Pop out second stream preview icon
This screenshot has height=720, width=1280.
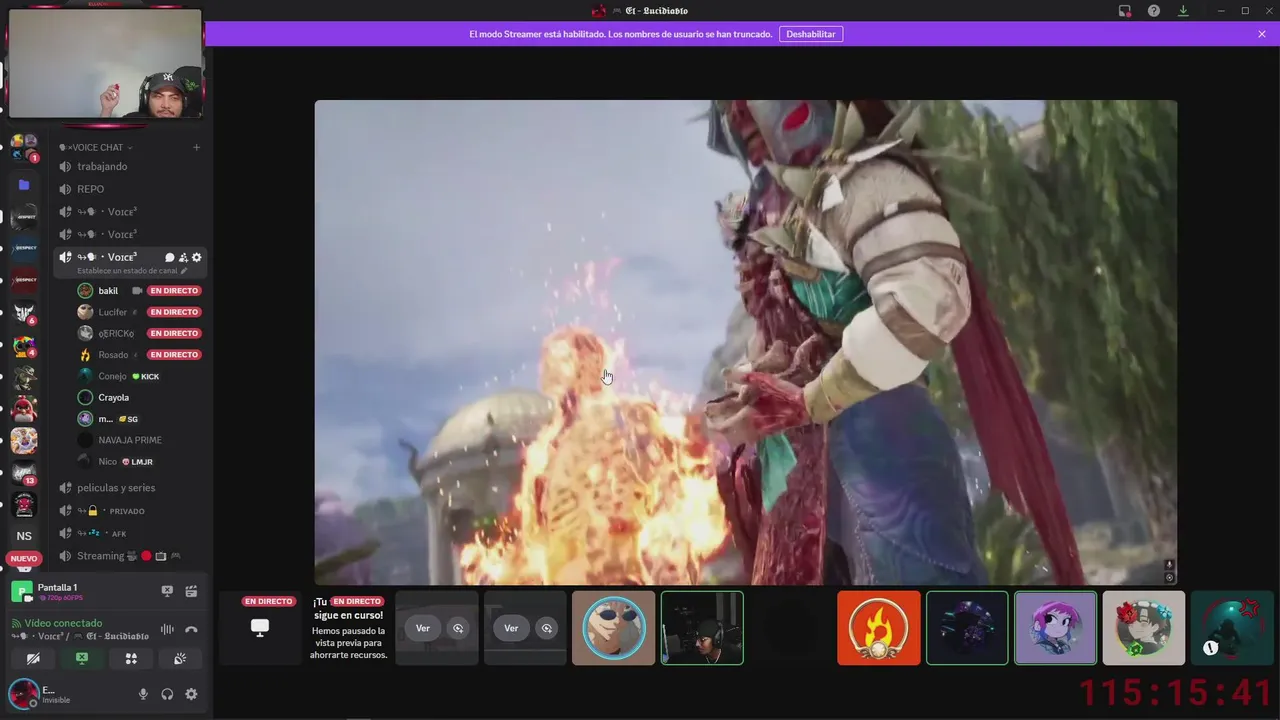pos(546,628)
